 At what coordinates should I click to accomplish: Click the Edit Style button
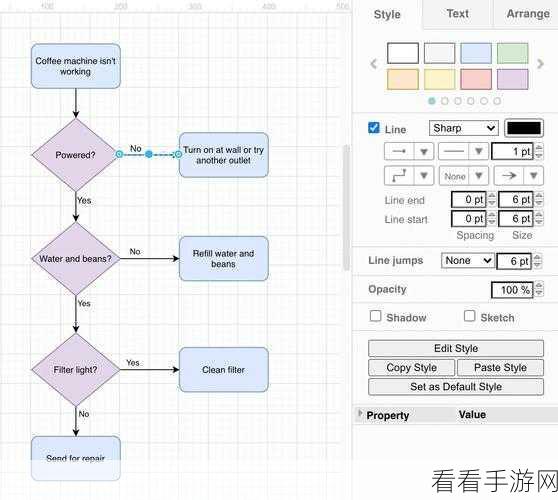tap(456, 348)
